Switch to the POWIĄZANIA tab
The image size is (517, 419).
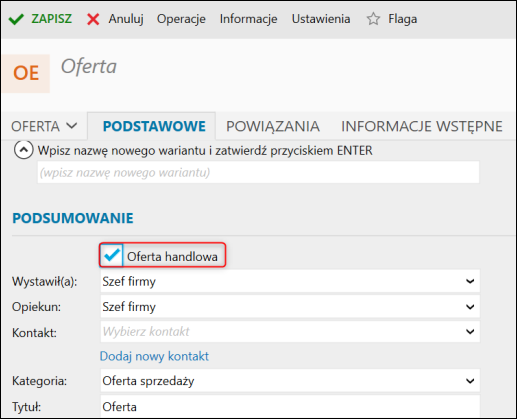273,126
